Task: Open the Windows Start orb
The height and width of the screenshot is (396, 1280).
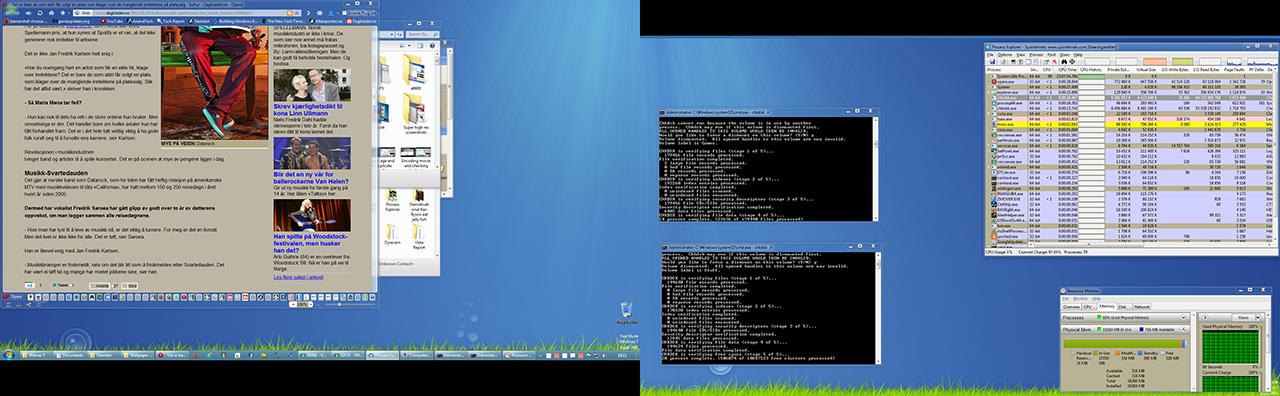Action: (9, 355)
